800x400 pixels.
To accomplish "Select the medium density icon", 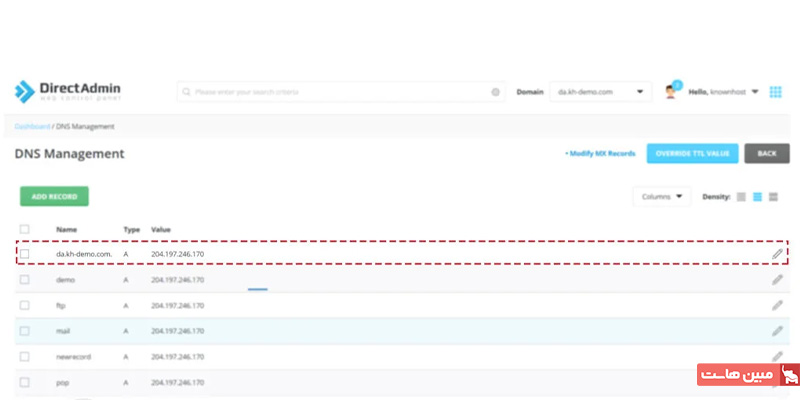I will coord(757,197).
